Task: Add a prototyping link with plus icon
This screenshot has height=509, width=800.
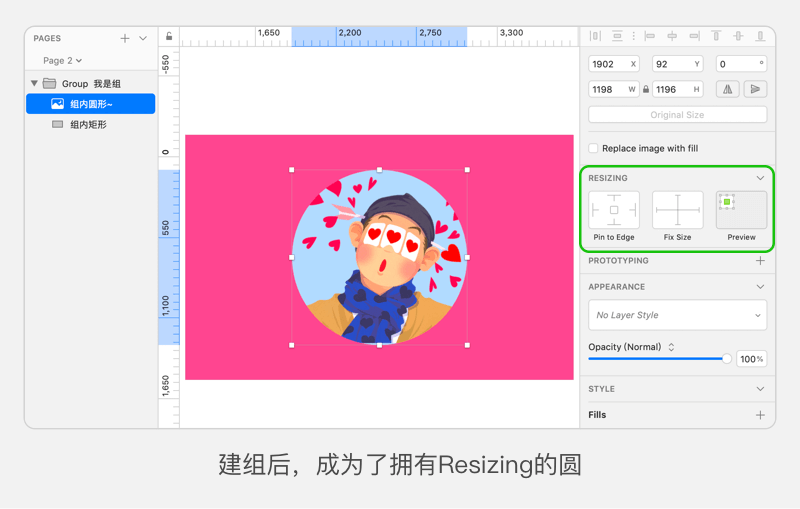Action: point(760,261)
